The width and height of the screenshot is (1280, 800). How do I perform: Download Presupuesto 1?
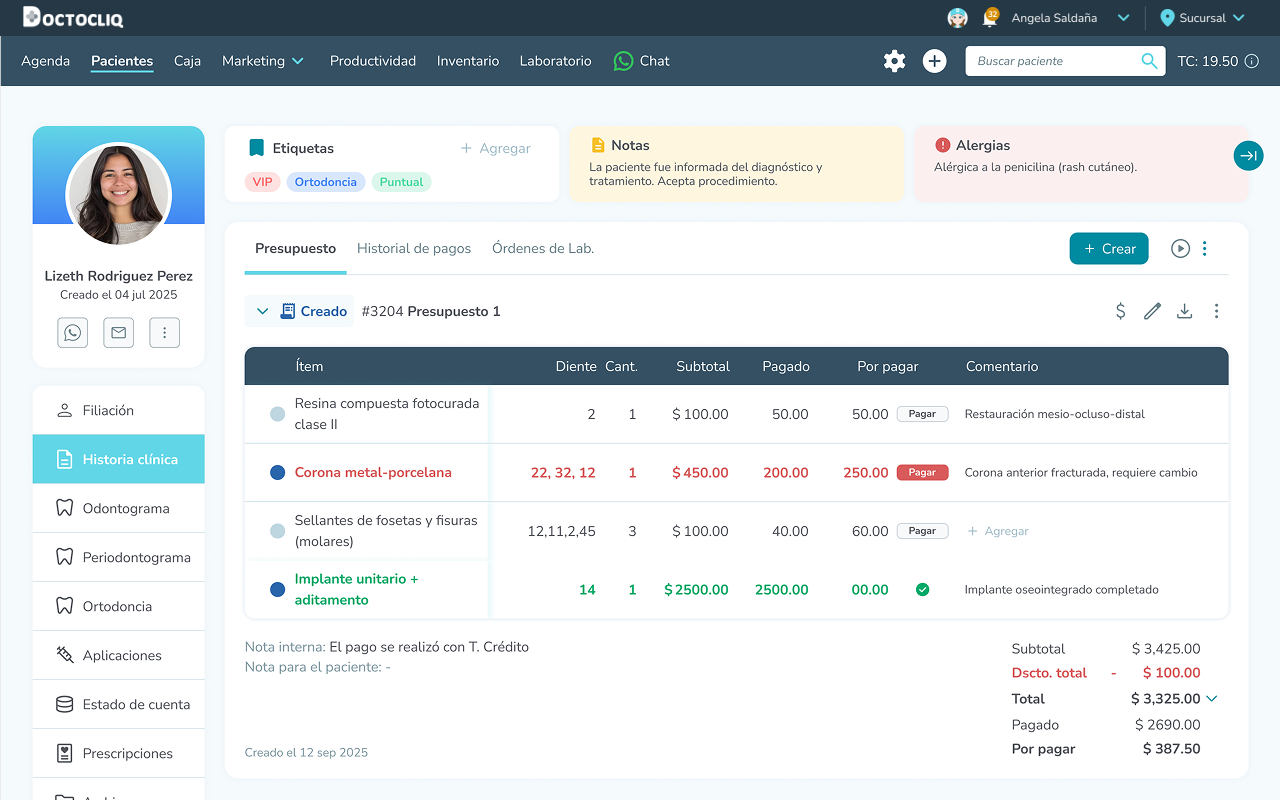pos(1185,311)
